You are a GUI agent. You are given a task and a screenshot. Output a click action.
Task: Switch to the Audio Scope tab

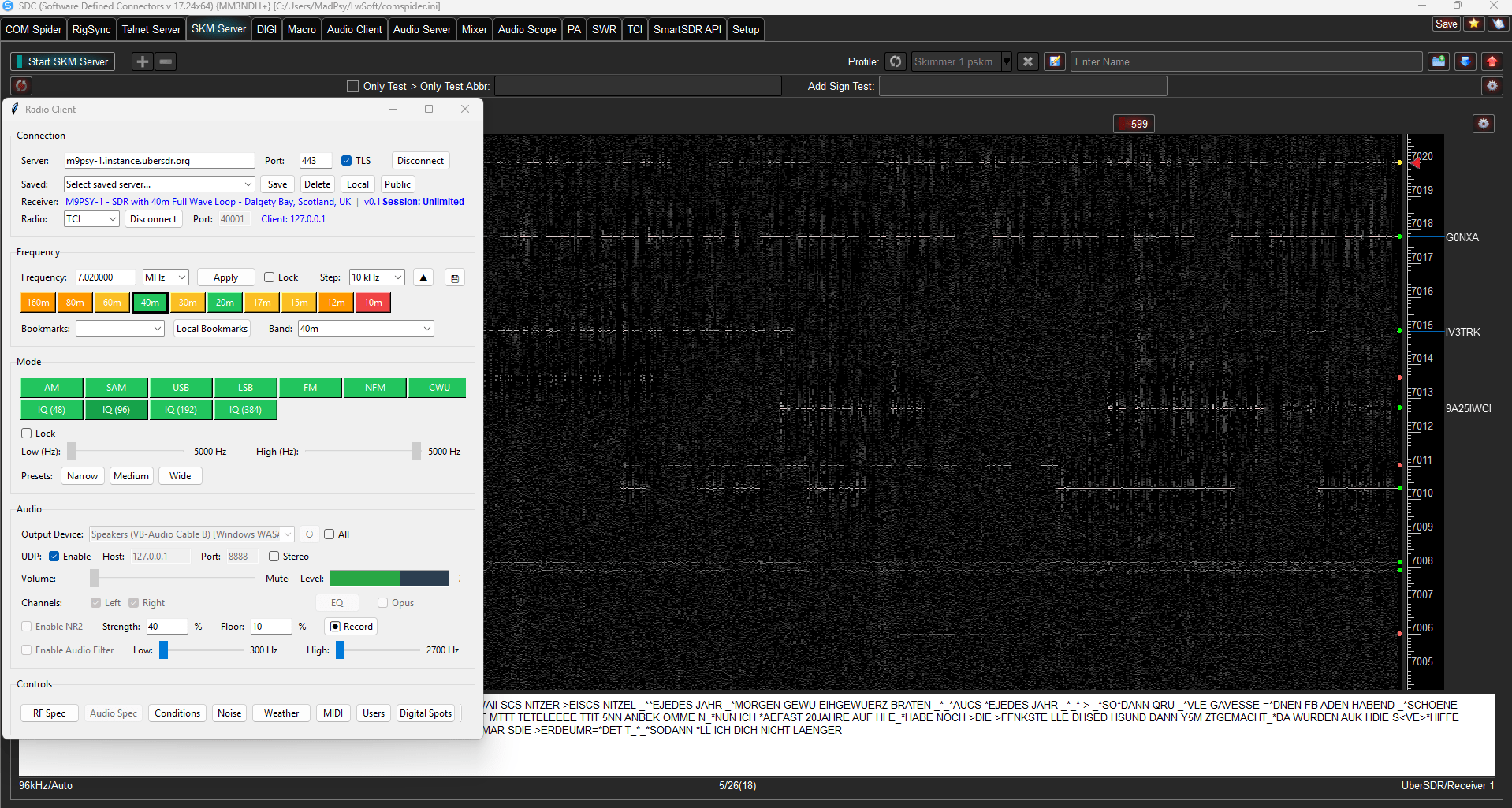coord(527,29)
